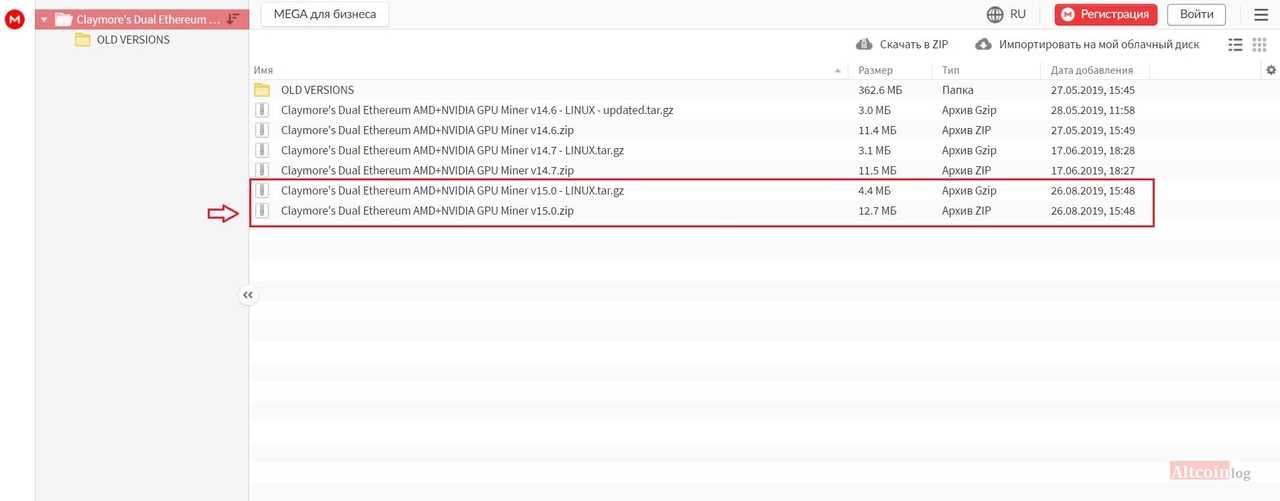The image size is (1280, 501).
Task: Select the OLD VERSIONS row name in list
Action: coord(317,90)
